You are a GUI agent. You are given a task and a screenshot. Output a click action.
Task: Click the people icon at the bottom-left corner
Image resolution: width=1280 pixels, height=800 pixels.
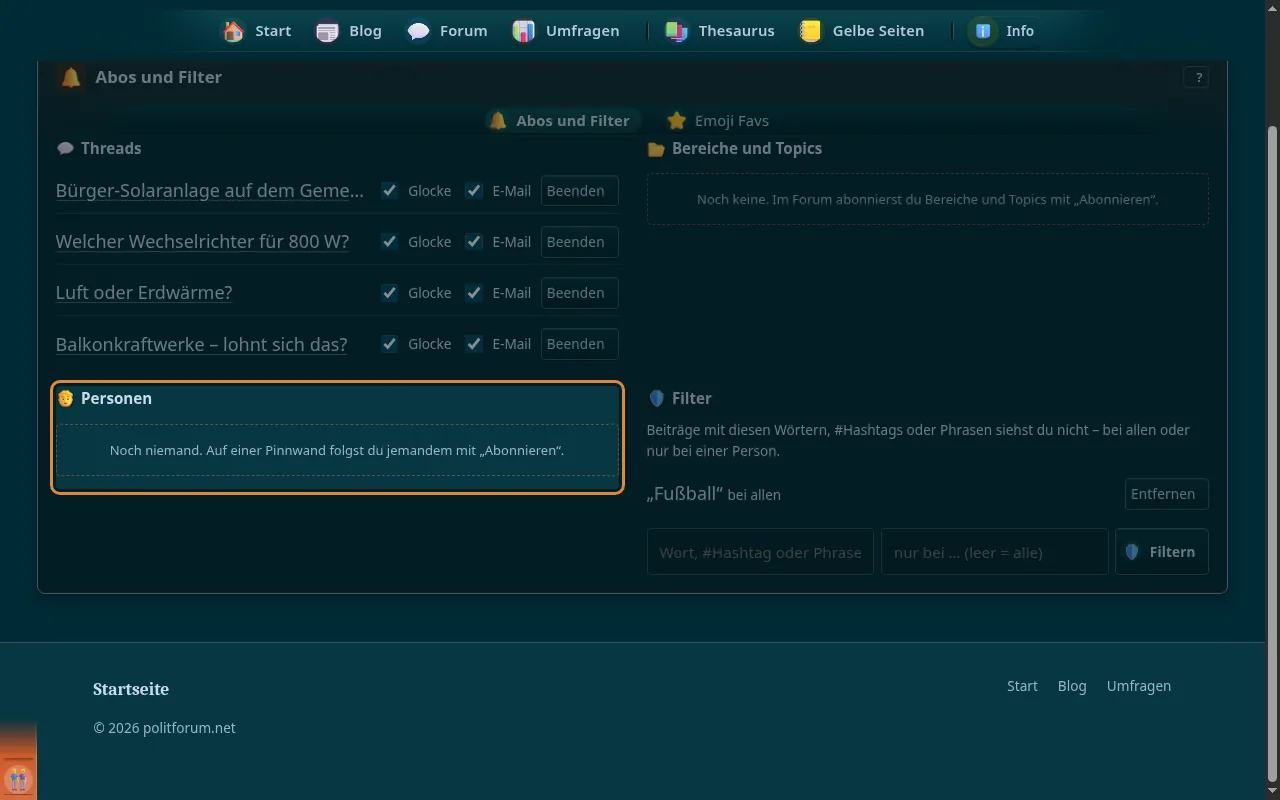coord(18,778)
